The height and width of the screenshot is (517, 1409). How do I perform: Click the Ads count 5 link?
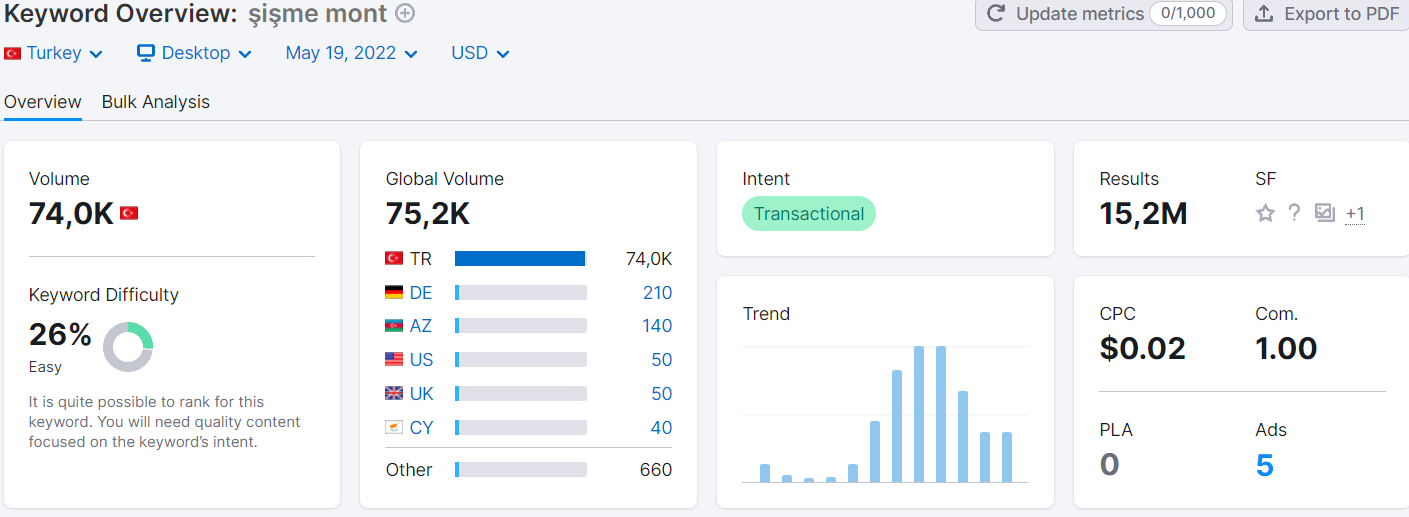pos(1265,465)
